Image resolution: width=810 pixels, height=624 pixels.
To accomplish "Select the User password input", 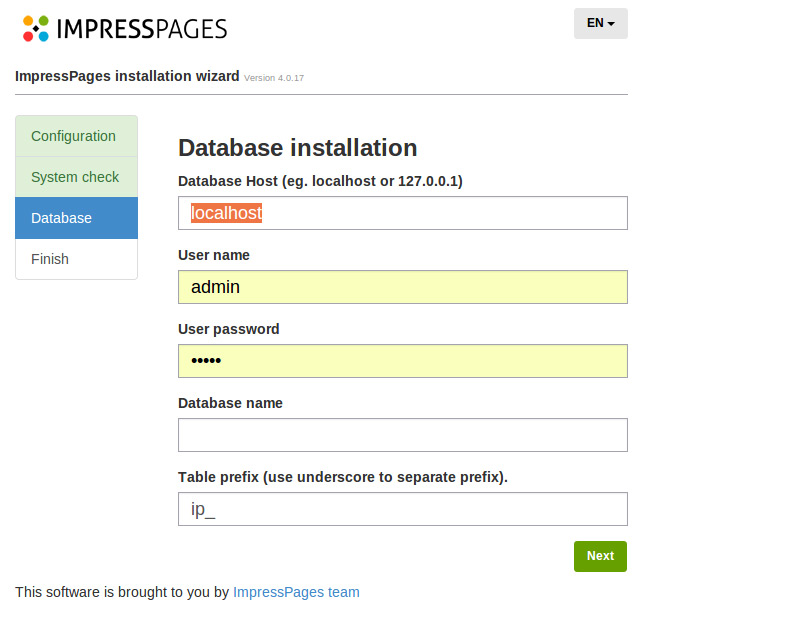I will (402, 361).
